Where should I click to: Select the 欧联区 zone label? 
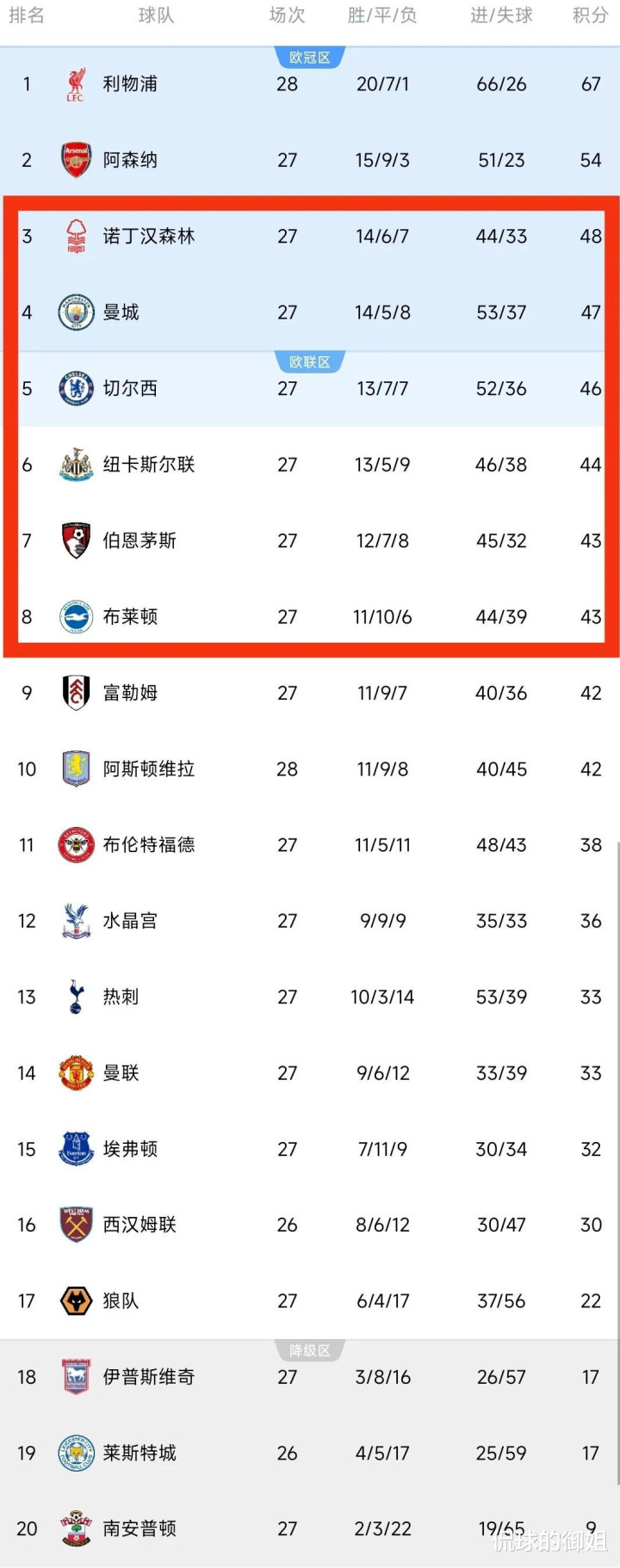pos(309,362)
